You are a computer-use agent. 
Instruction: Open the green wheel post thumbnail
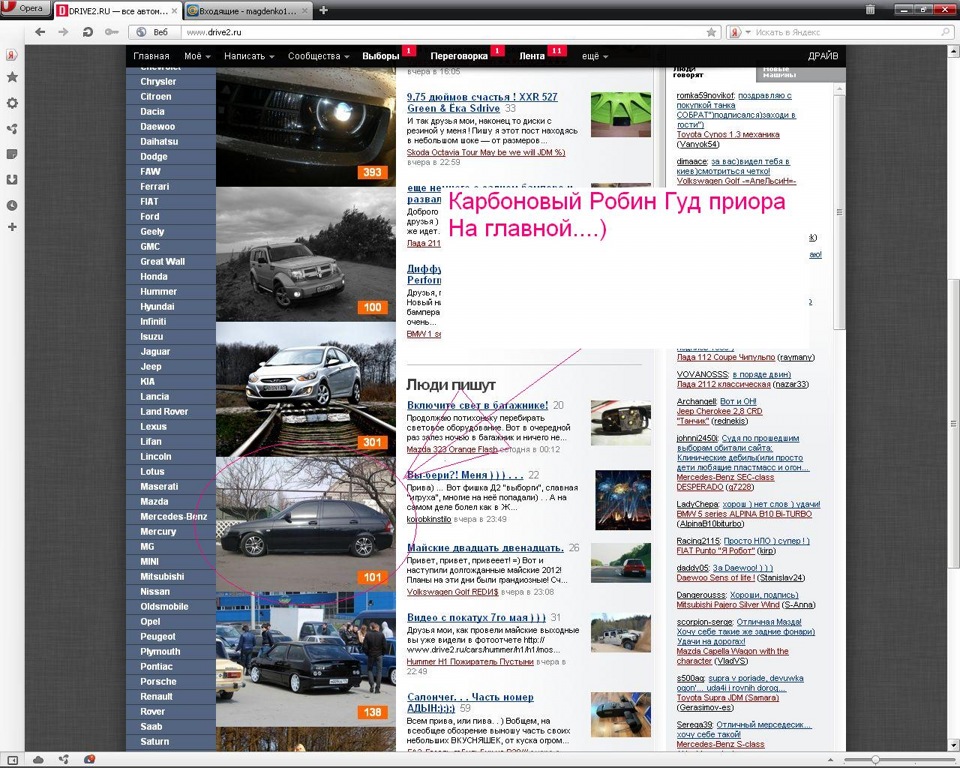(x=620, y=115)
